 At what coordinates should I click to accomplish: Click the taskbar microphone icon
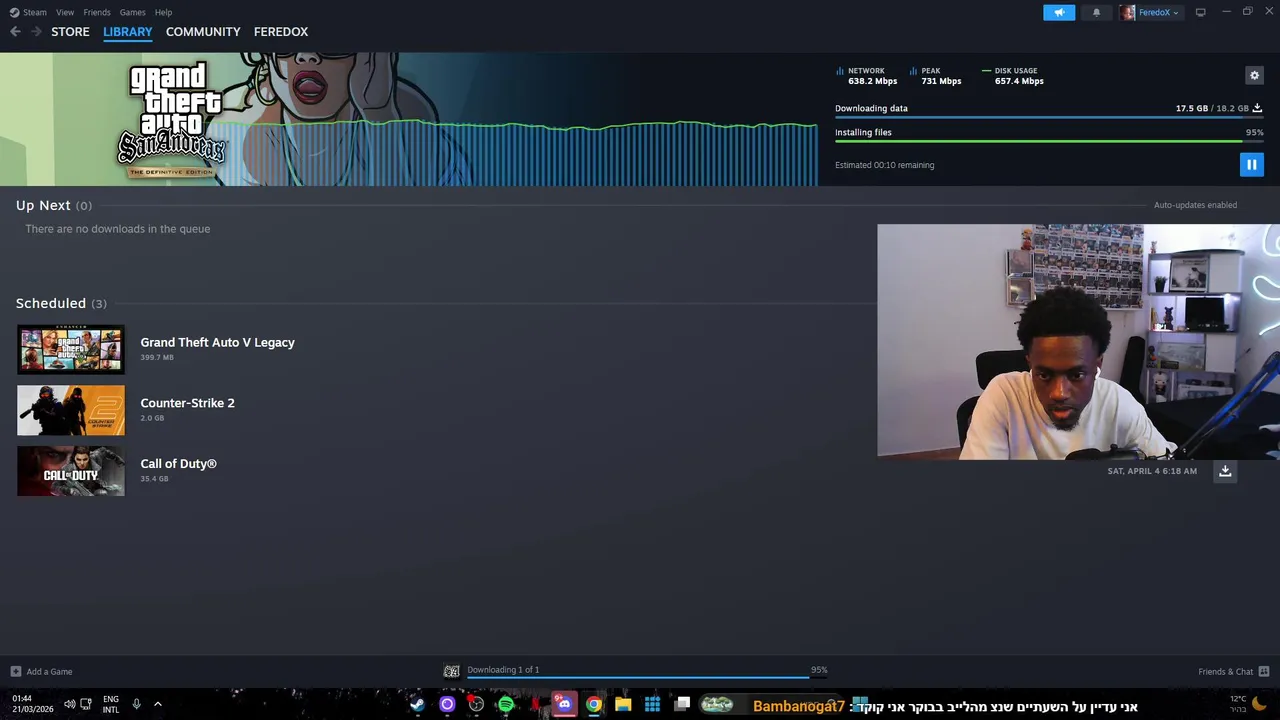coord(136,704)
